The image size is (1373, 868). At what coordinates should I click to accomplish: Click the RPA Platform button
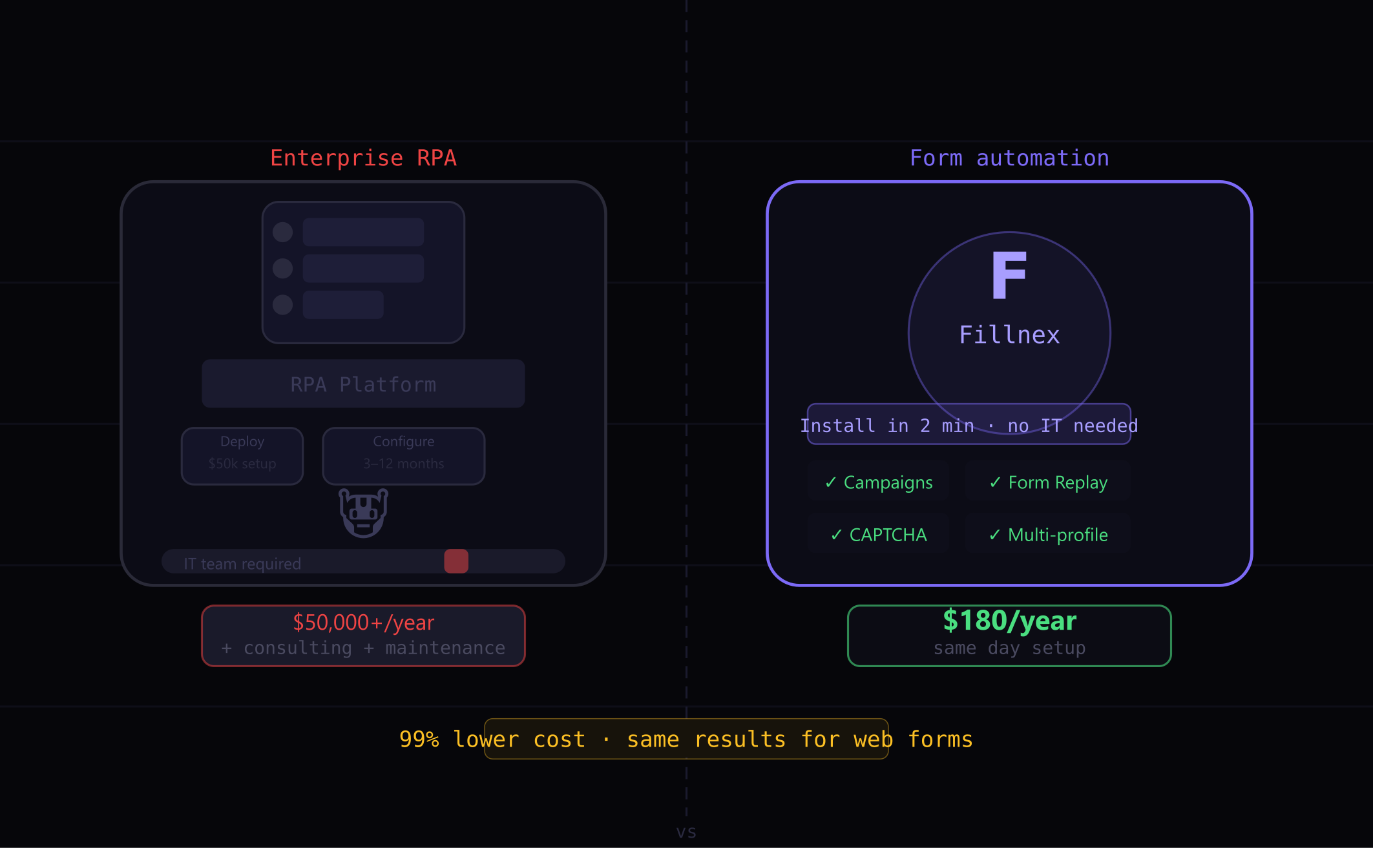(363, 384)
